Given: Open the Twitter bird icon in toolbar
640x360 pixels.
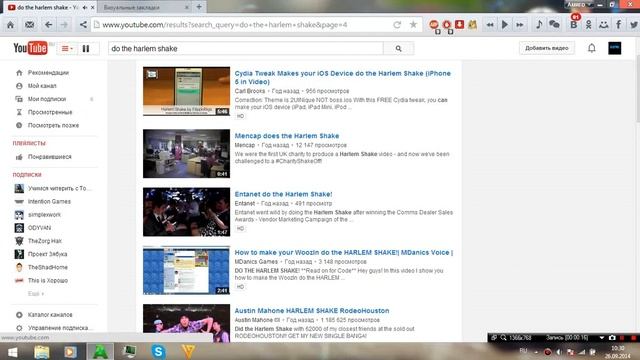Looking at the screenshot, I should [x=634, y=25].
